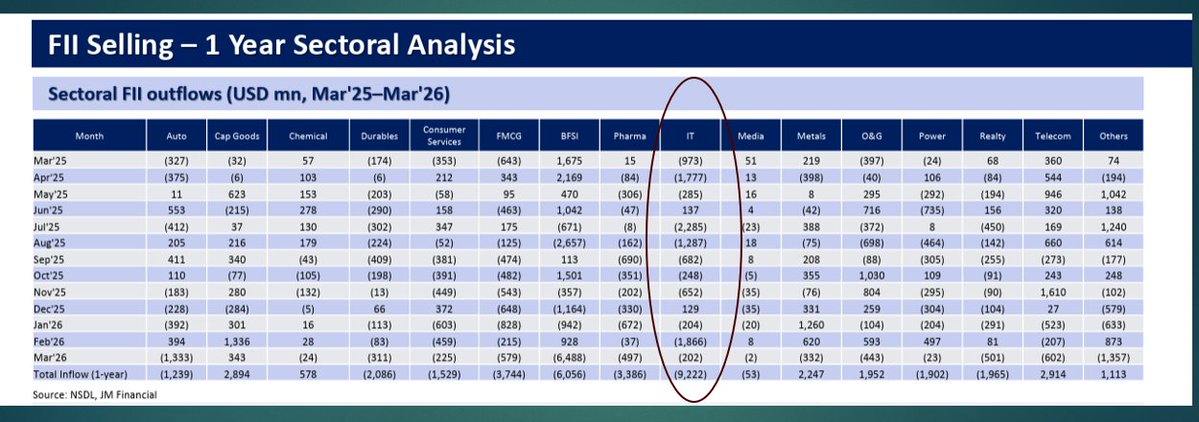This screenshot has height=422, width=1199.
Task: Click the slide title FII Selling – 1 Year Sectoral Analysis
Action: 281,45
